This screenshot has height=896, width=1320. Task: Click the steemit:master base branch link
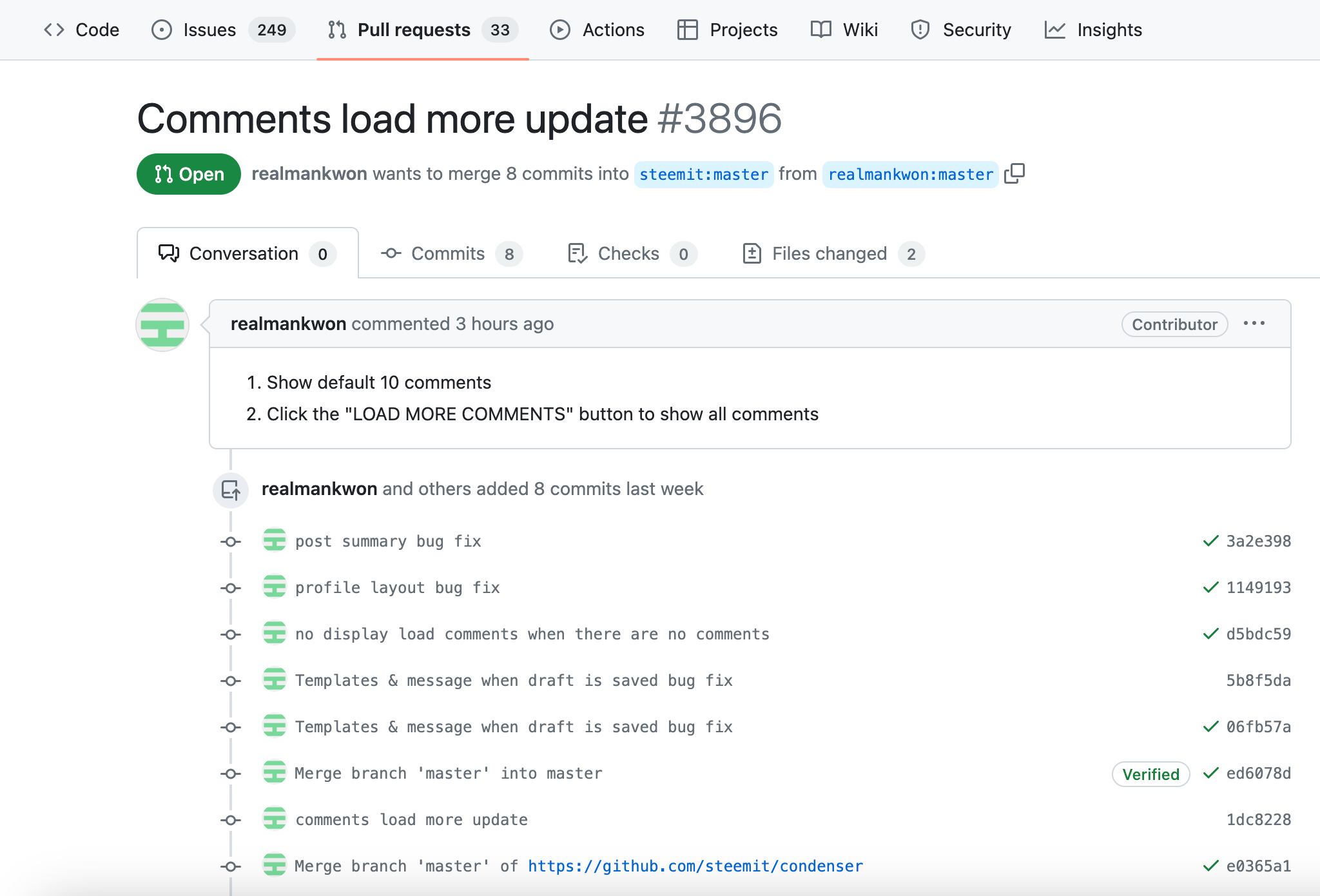coord(703,175)
